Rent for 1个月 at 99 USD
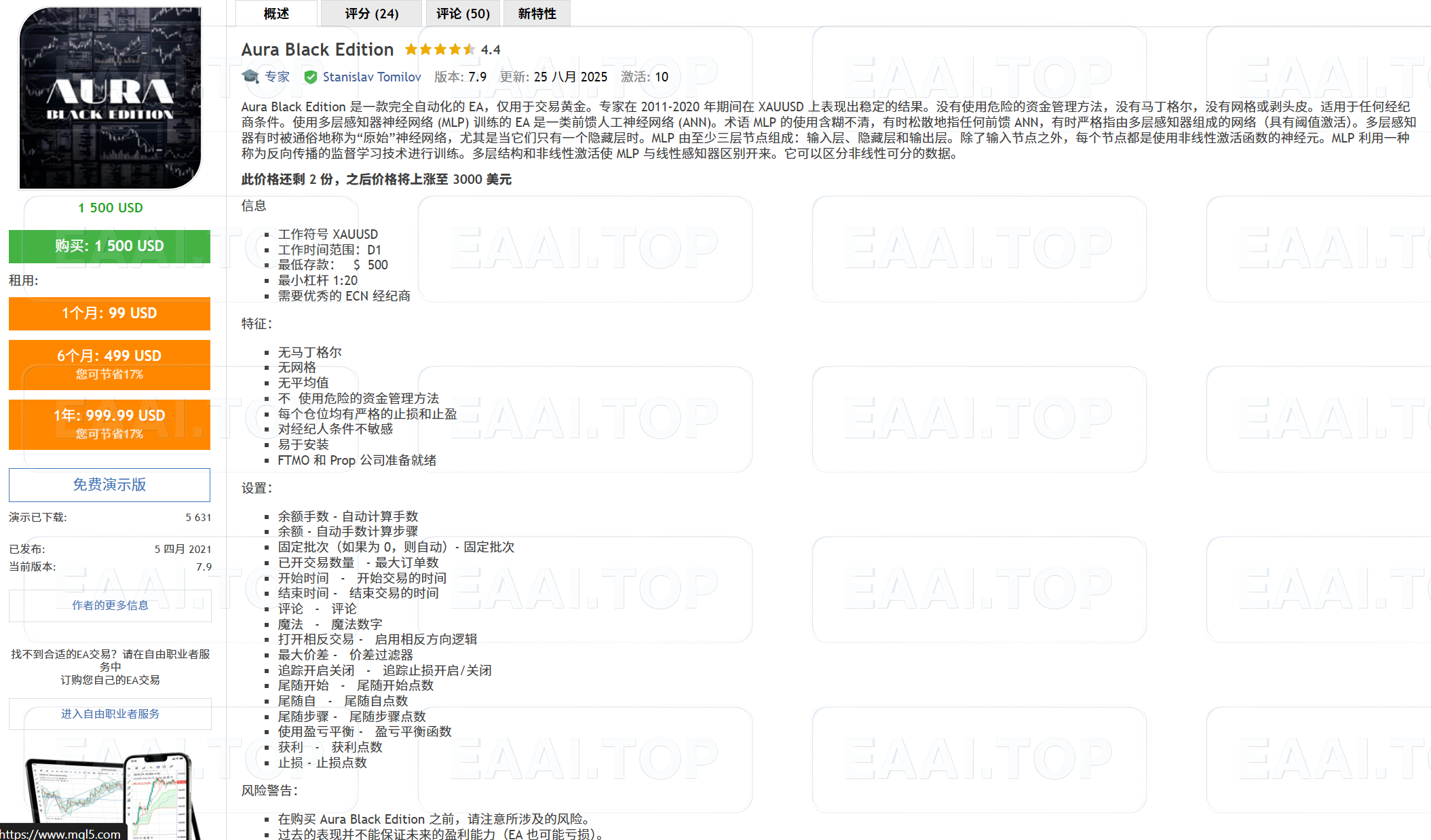 [x=109, y=313]
